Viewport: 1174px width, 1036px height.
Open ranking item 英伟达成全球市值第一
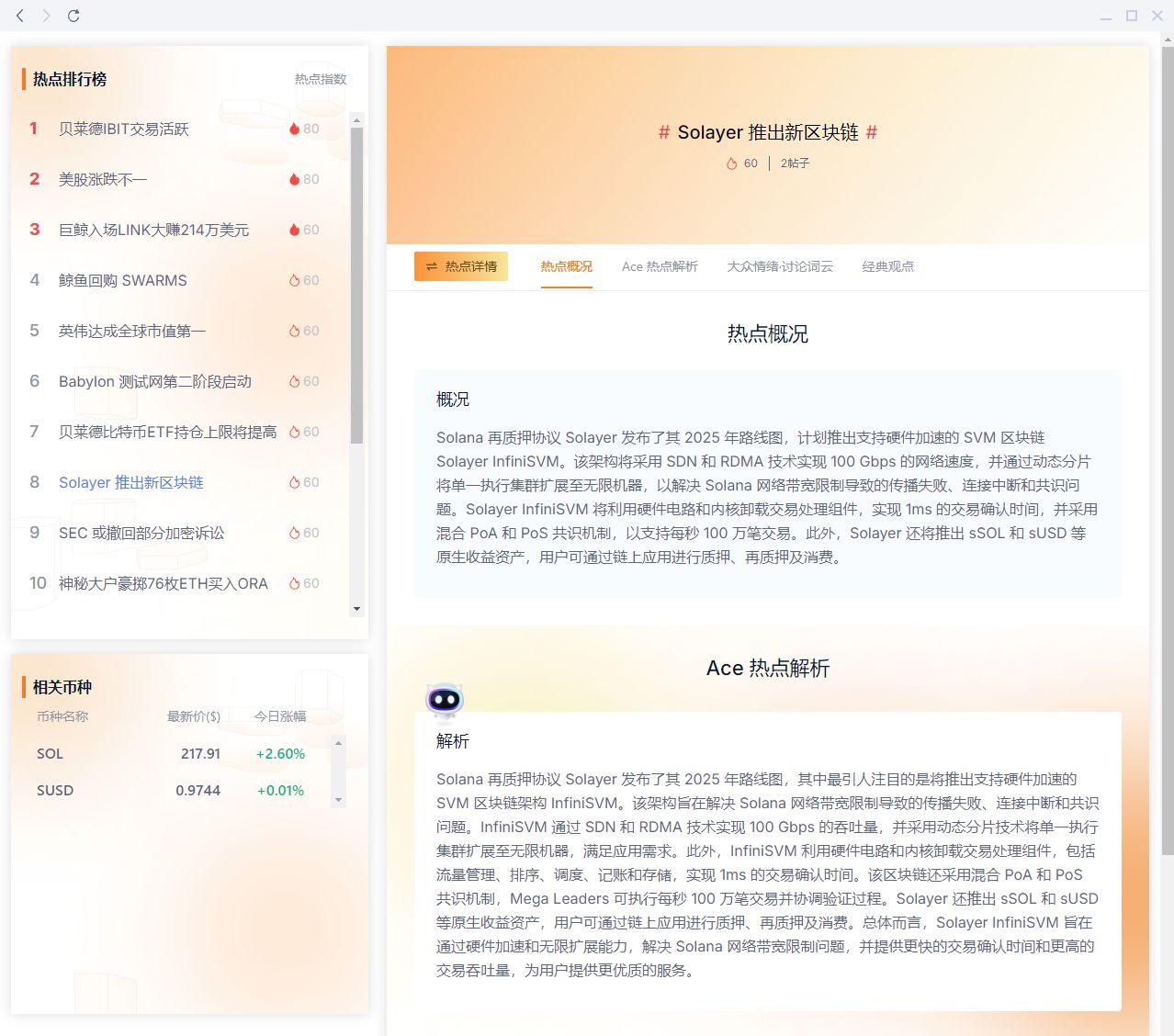click(x=132, y=331)
